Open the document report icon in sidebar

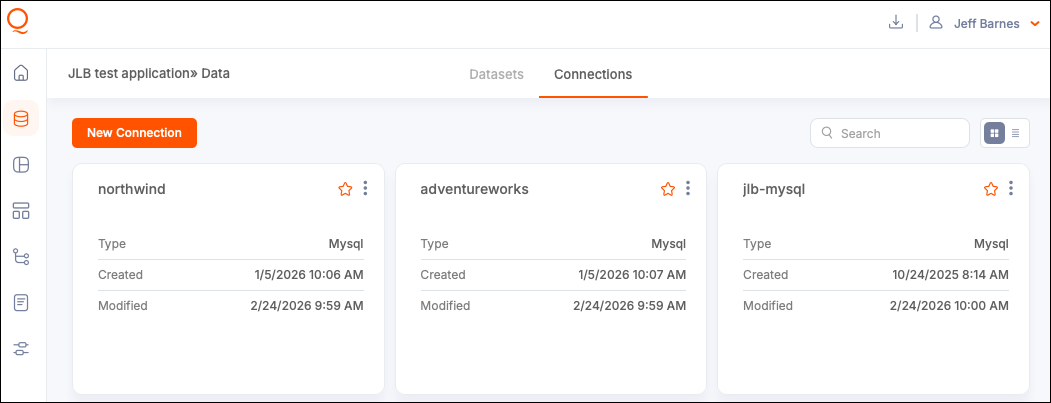21,302
